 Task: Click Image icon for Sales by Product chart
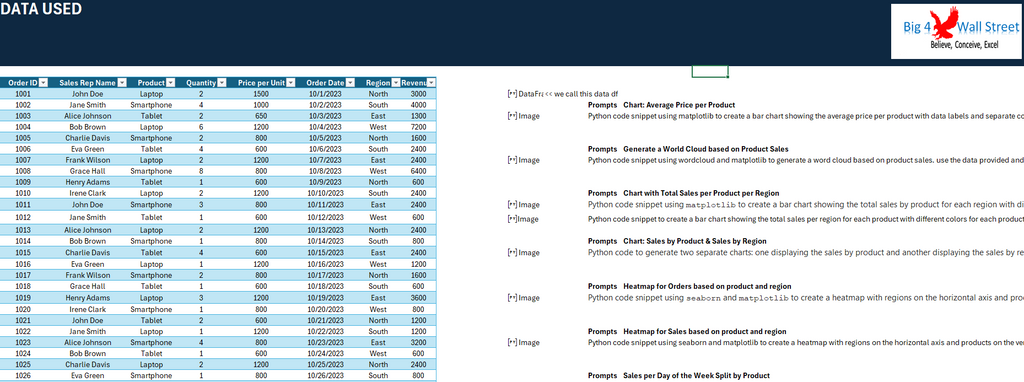(x=524, y=253)
